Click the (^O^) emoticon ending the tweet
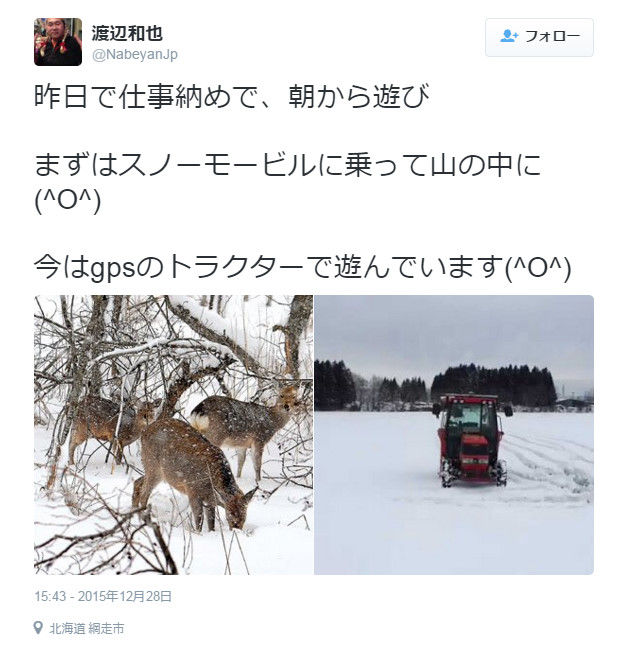Viewport: 629px width, 645px height. point(538,268)
